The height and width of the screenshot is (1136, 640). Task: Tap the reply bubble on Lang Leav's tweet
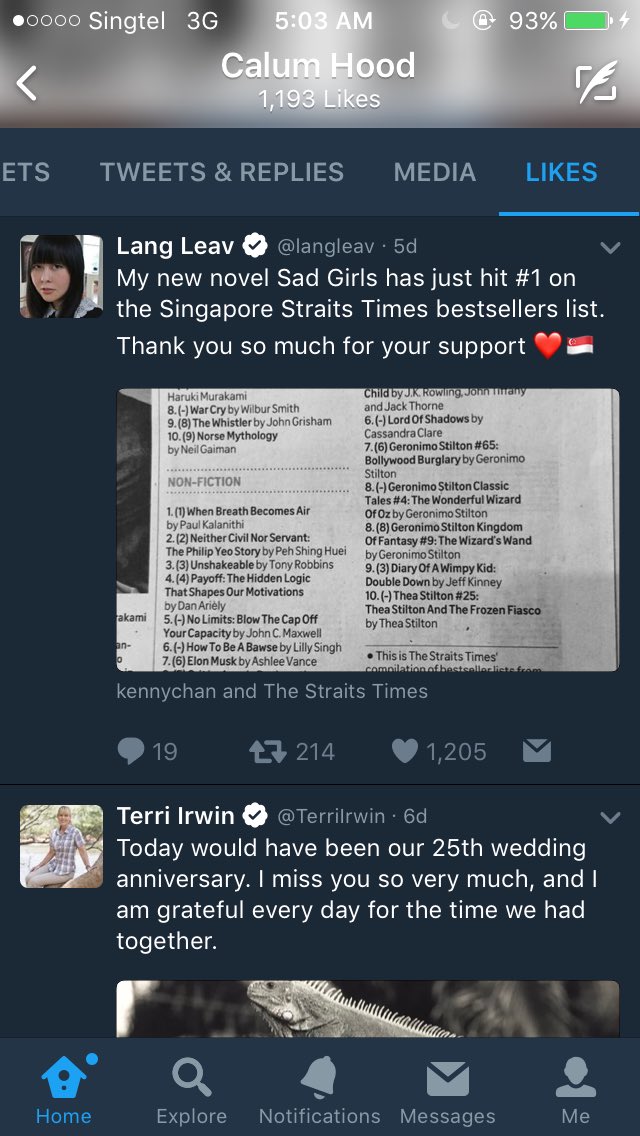click(131, 751)
